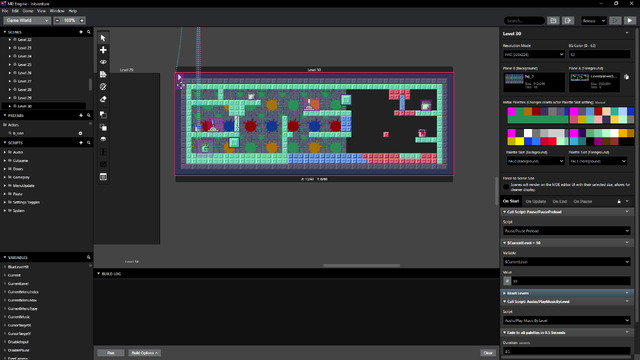
Task: Search variables with the magnifier icon
Action: coord(89,258)
